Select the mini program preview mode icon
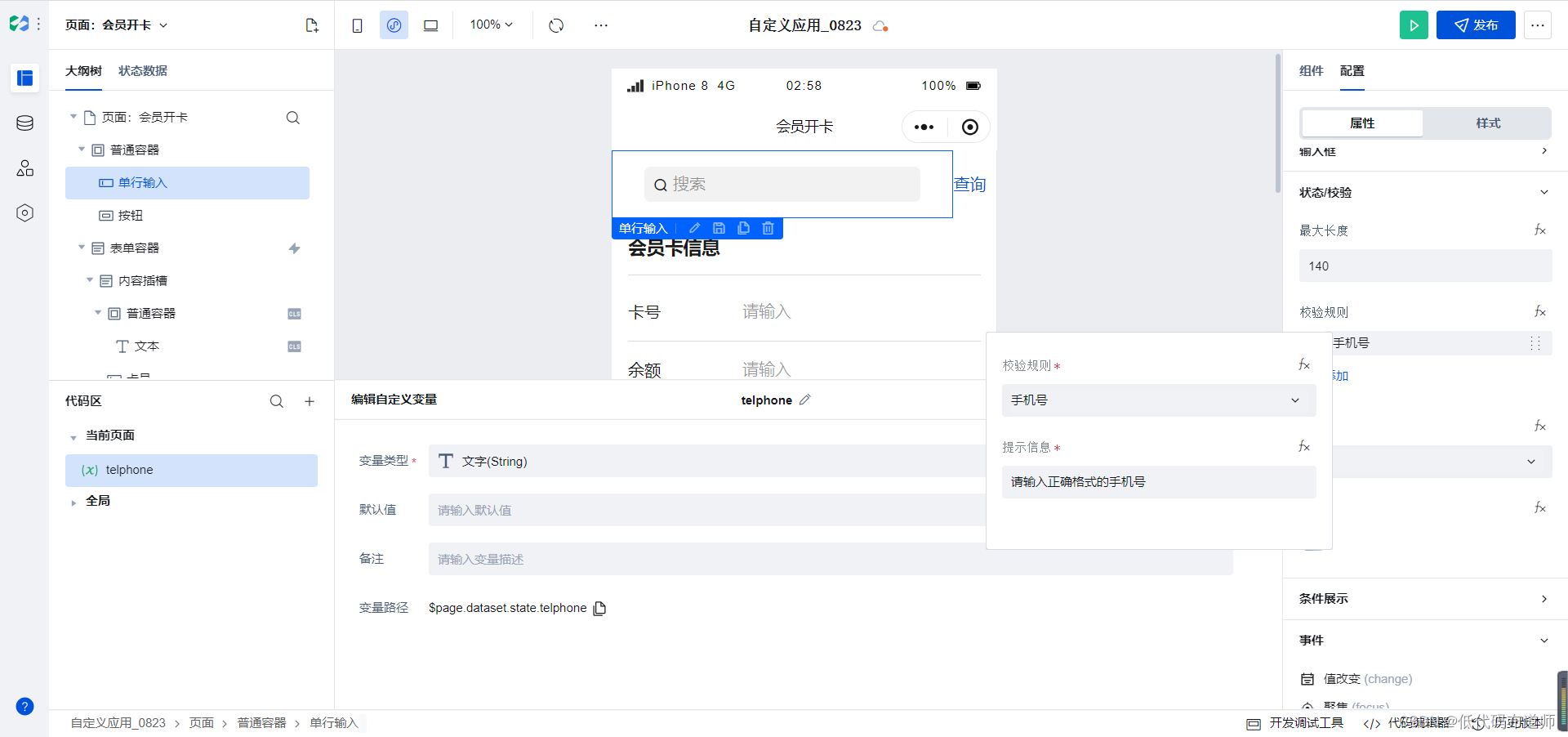This screenshot has width=1568, height=737. tap(394, 25)
